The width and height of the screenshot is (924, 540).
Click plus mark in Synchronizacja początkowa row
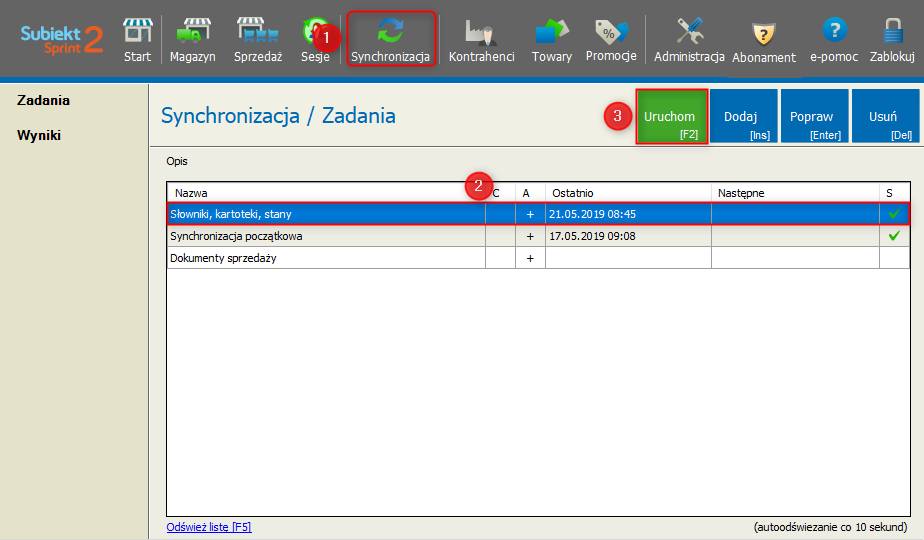click(530, 236)
